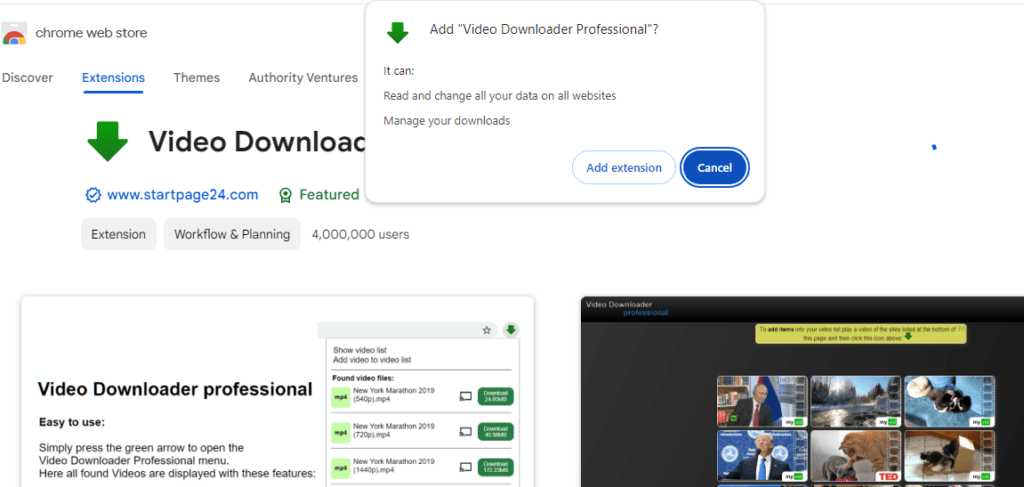The height and width of the screenshot is (487, 1024).
Task: Click Download 40.98MB button for 720p video
Action: point(496,432)
